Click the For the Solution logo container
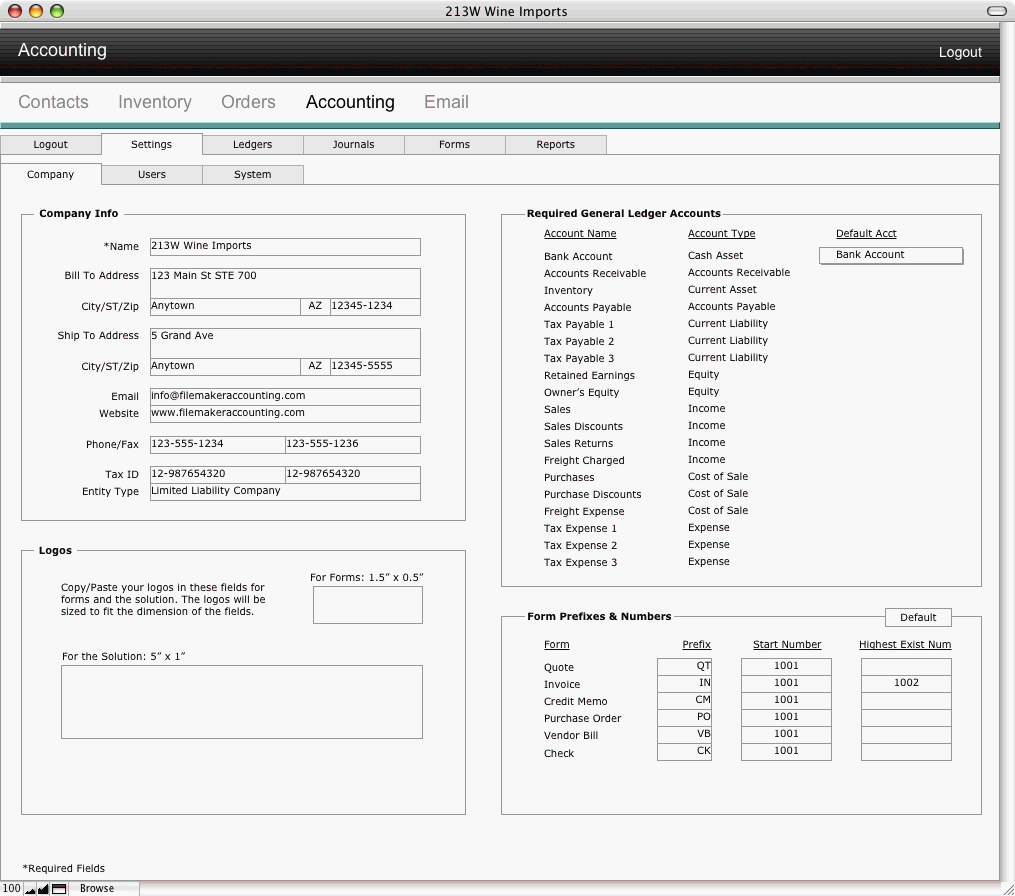This screenshot has height=896, width=1015. pyautogui.click(x=242, y=702)
